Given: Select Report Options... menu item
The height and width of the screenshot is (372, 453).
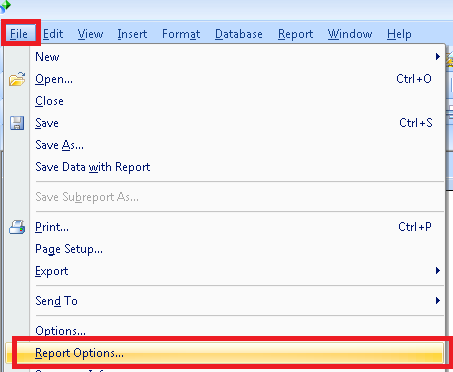Looking at the screenshot, I should (x=225, y=353).
